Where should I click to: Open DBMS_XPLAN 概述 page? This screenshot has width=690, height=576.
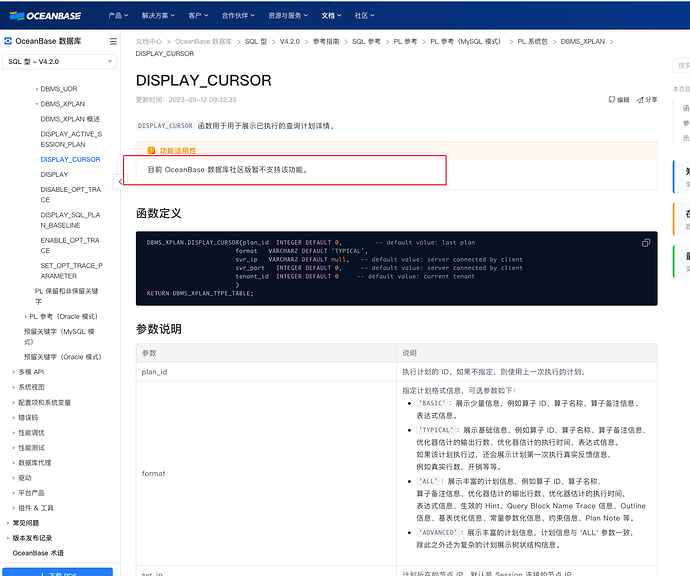point(70,119)
